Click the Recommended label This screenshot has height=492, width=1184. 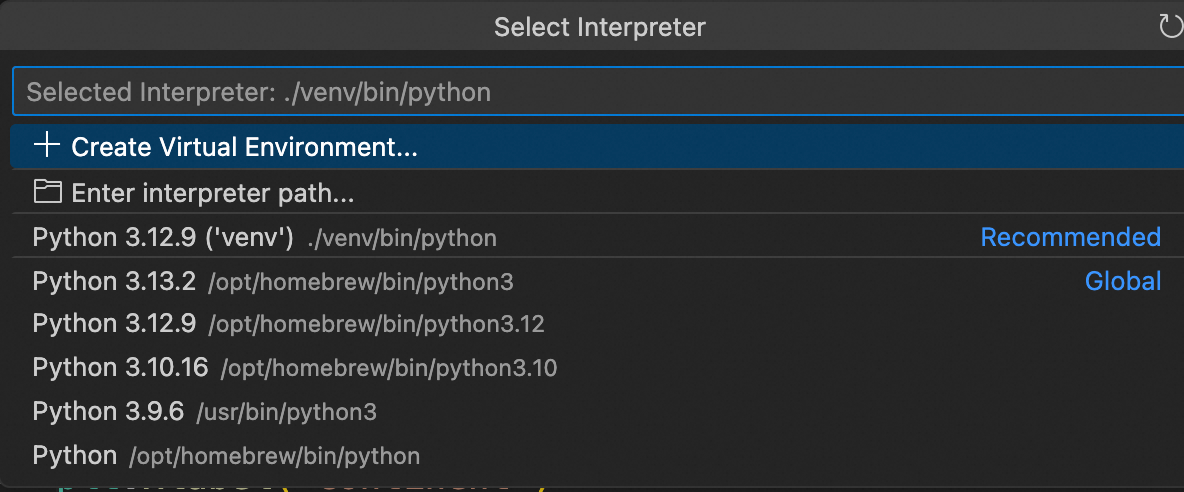1070,237
